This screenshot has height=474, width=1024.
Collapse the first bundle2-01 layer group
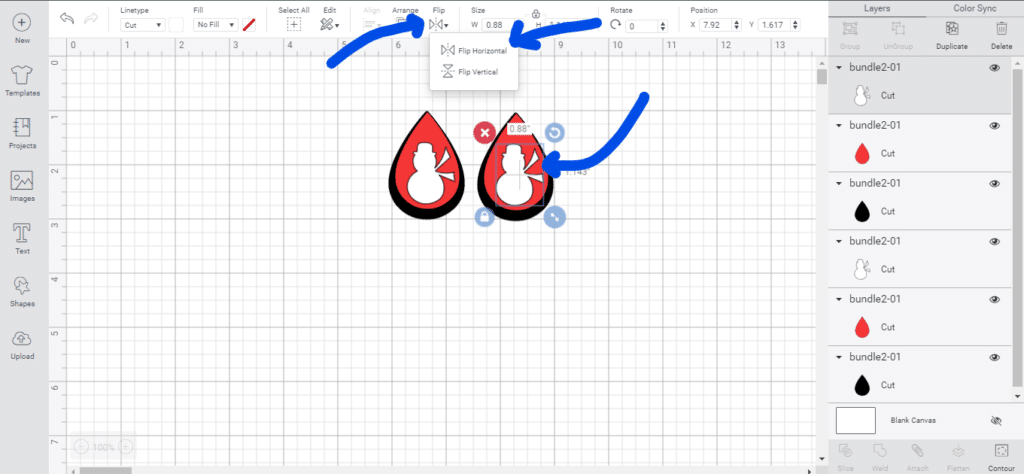click(x=839, y=68)
